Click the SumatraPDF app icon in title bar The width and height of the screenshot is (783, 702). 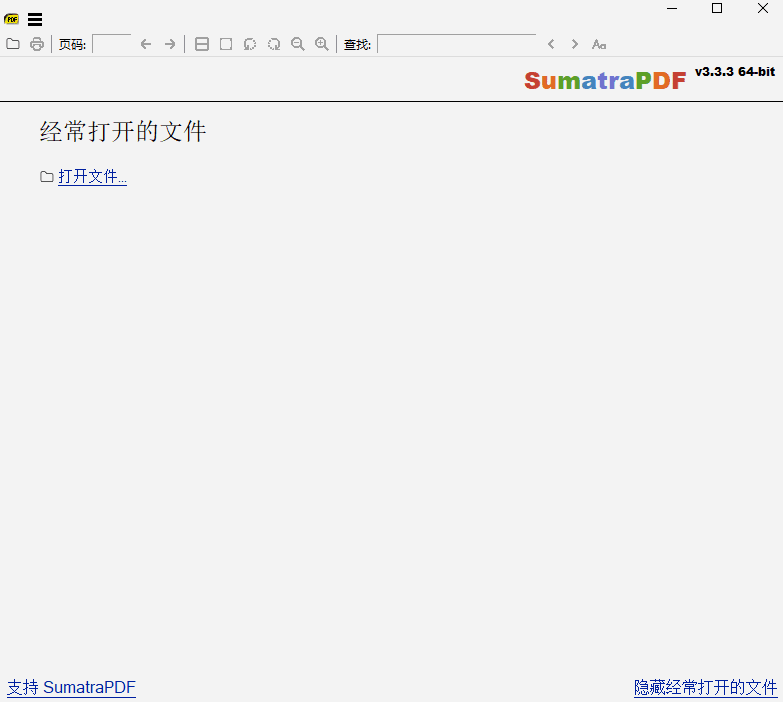coord(12,19)
